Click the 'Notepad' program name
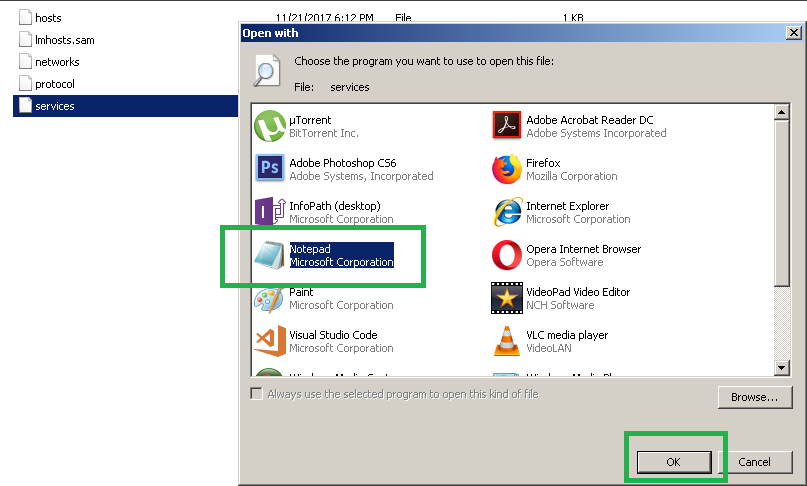807x486 pixels. [310, 249]
